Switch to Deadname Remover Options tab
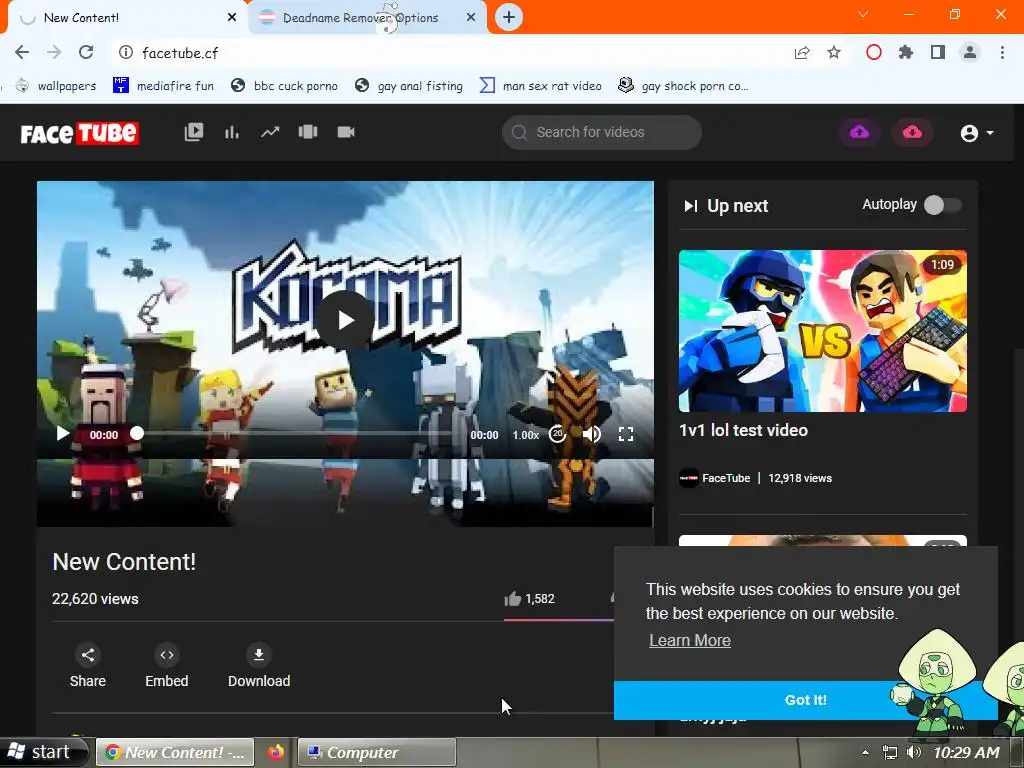The height and width of the screenshot is (768, 1024). 359,18
